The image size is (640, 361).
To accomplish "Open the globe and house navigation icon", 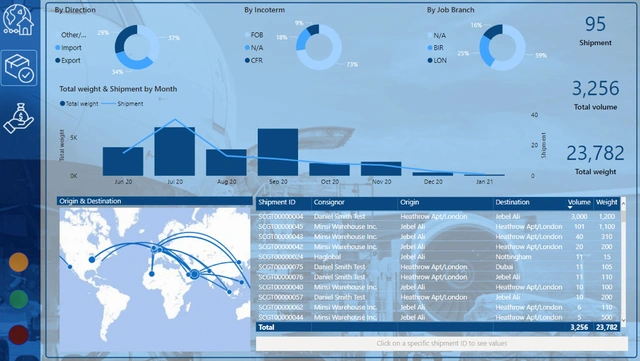I will [18, 20].
